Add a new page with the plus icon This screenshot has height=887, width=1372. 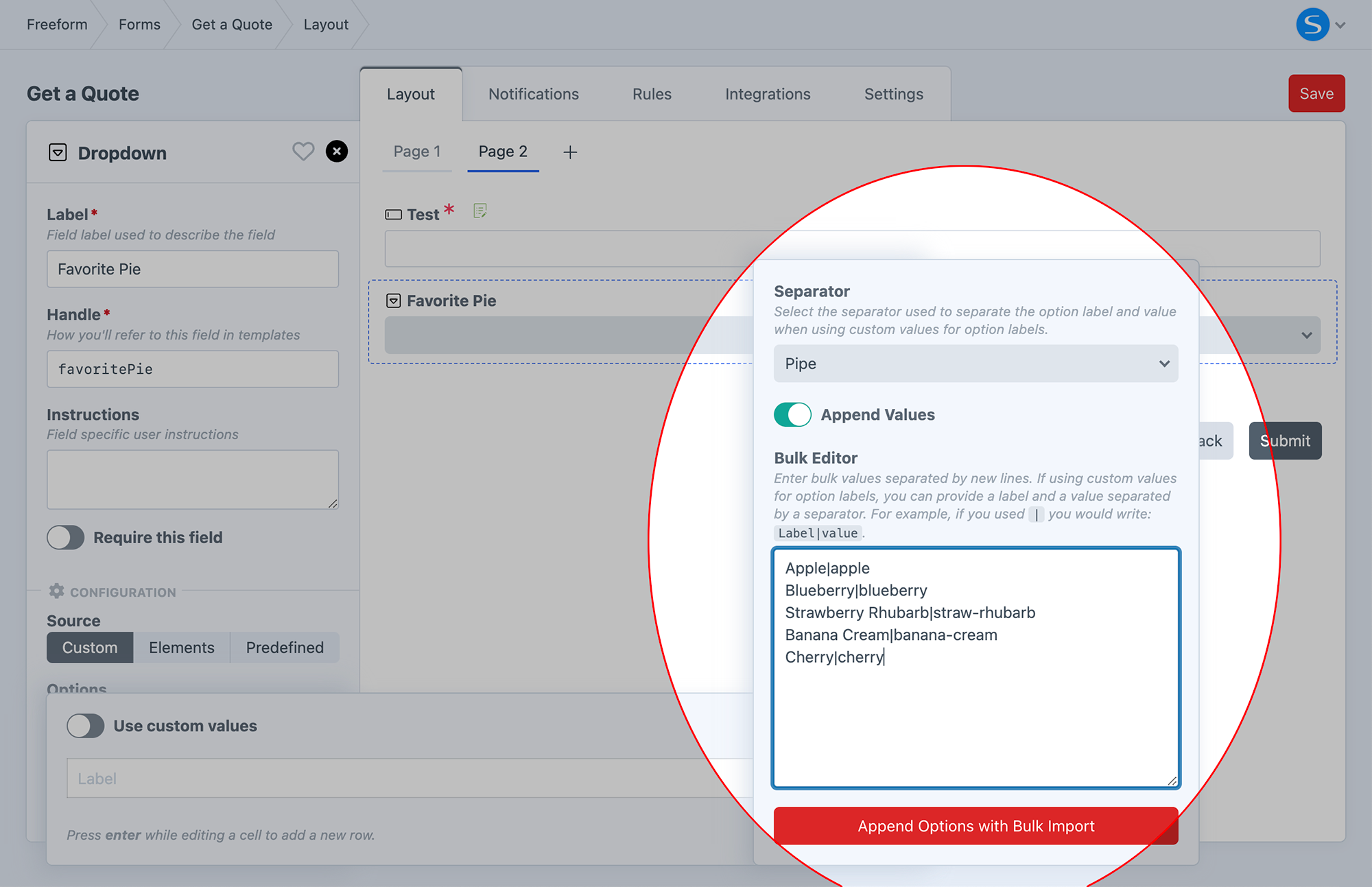tap(570, 152)
